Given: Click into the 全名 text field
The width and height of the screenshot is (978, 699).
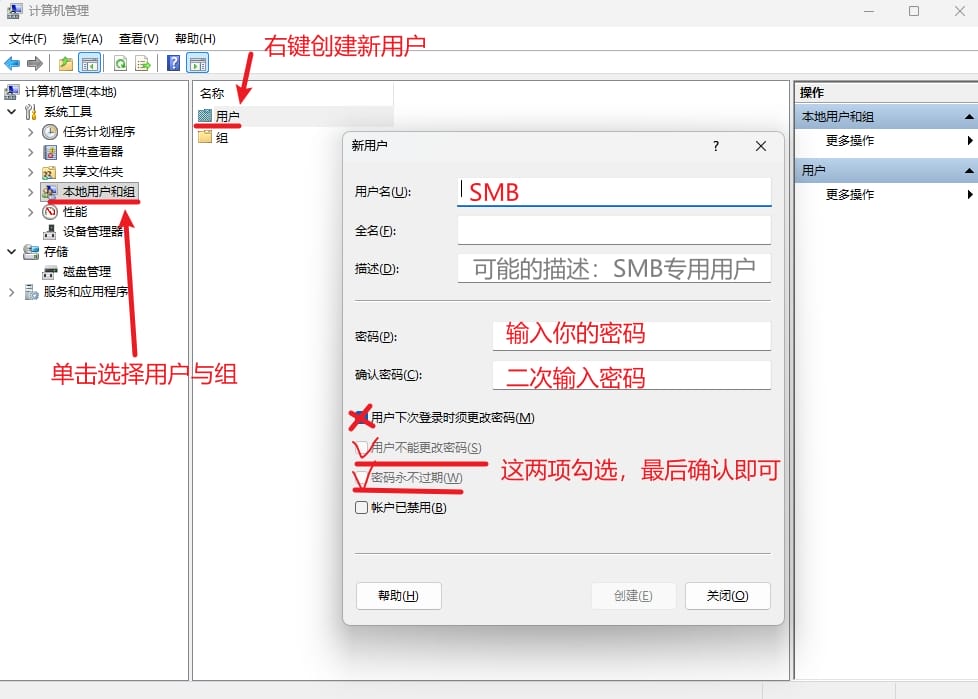Looking at the screenshot, I should click(614, 230).
